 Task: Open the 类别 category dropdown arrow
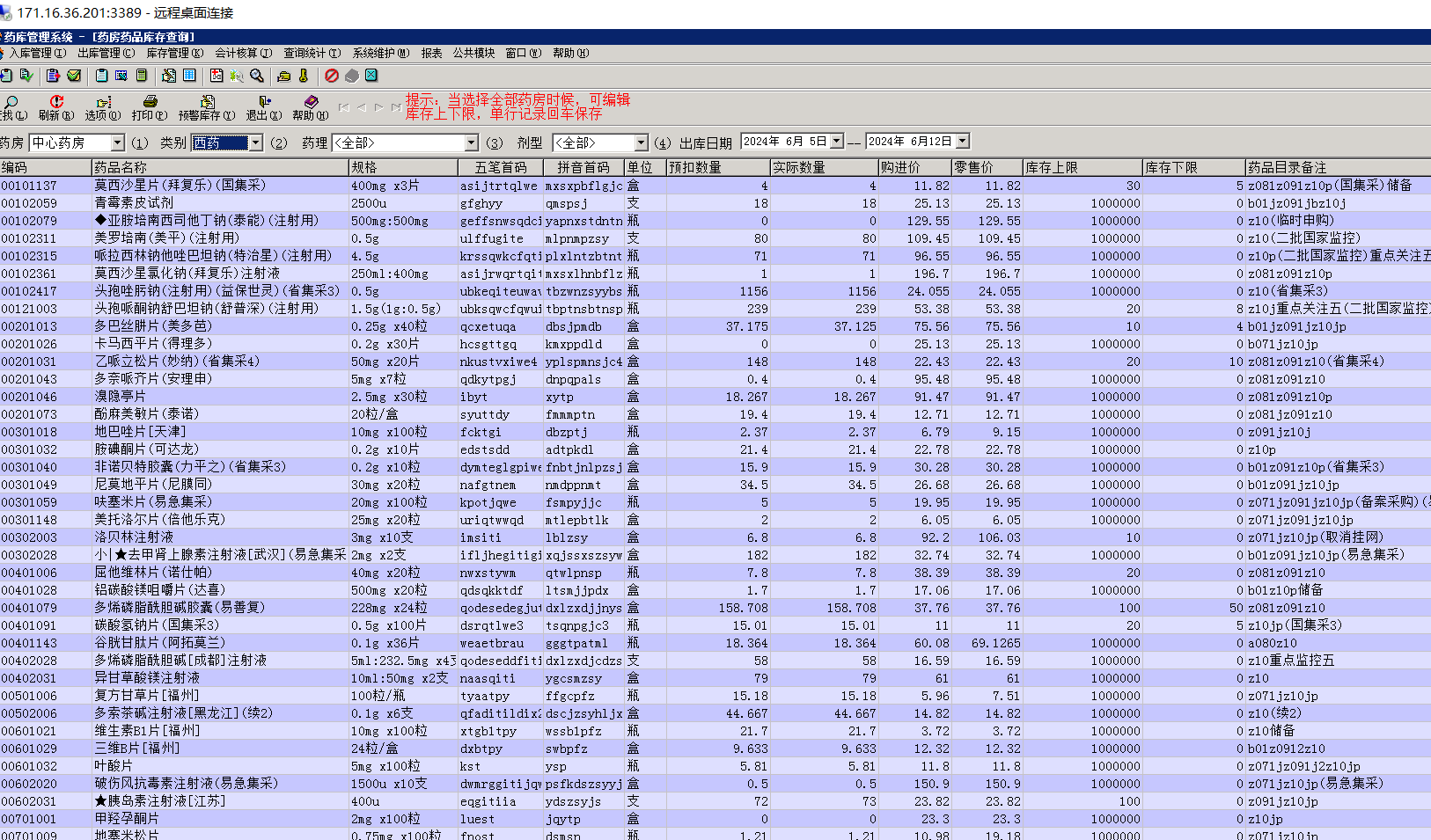[255, 142]
